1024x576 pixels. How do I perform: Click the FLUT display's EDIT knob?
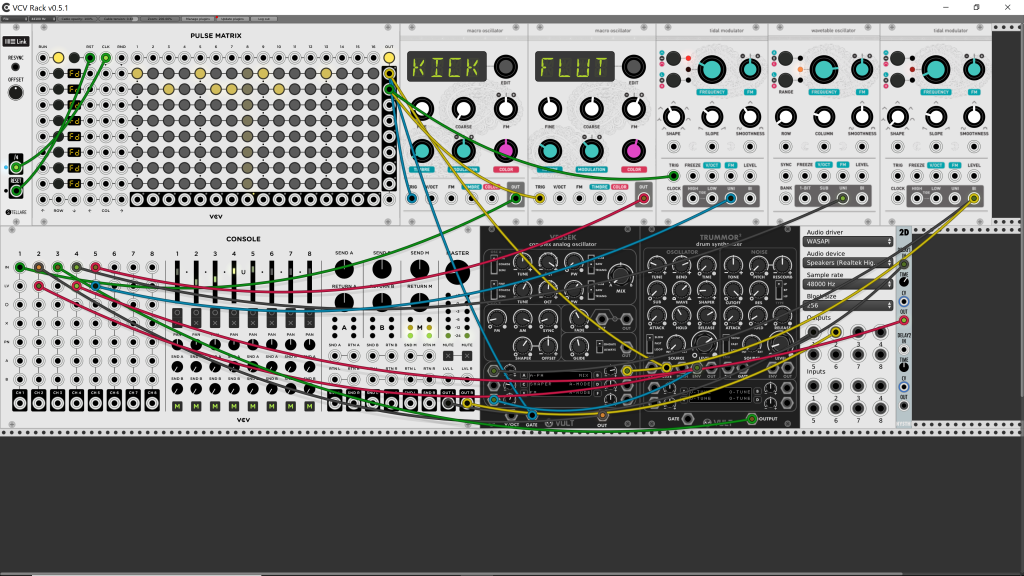pyautogui.click(x=633, y=67)
